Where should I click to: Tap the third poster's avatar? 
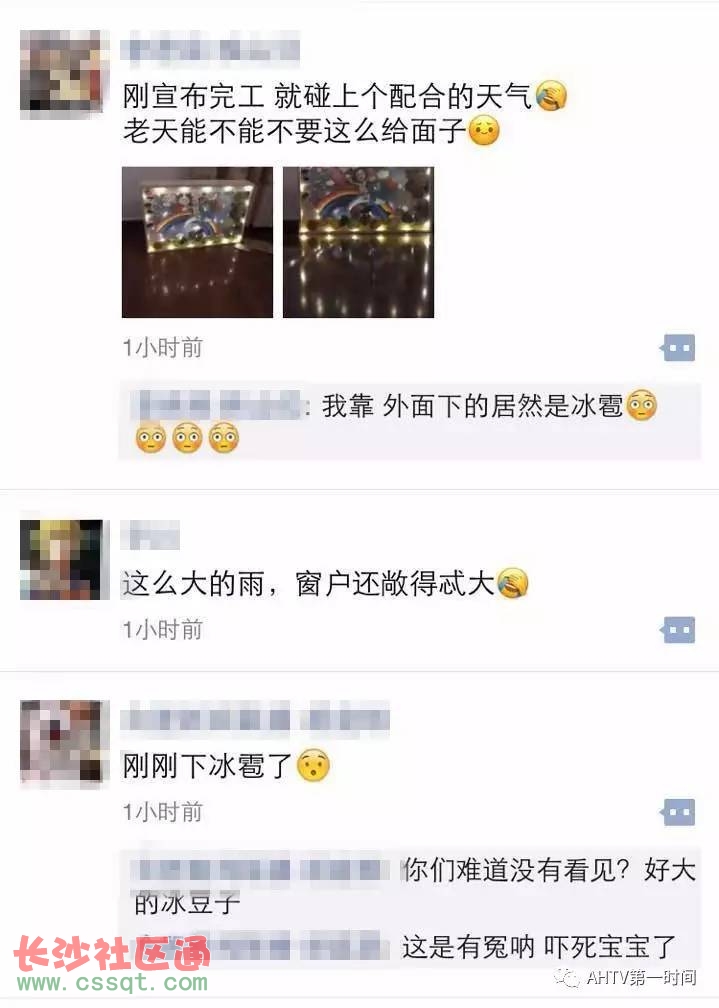(x=62, y=742)
